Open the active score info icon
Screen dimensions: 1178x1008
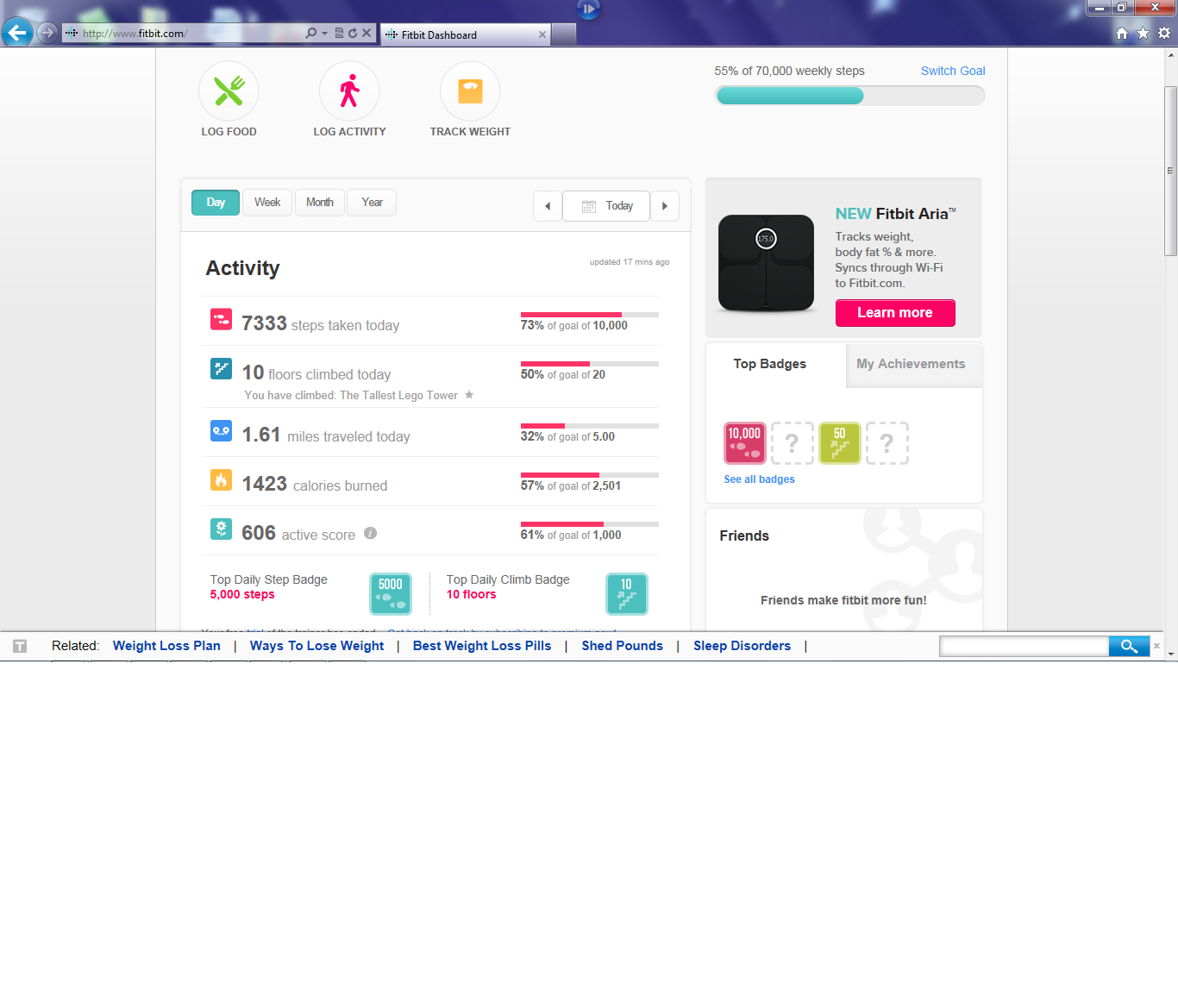(370, 533)
